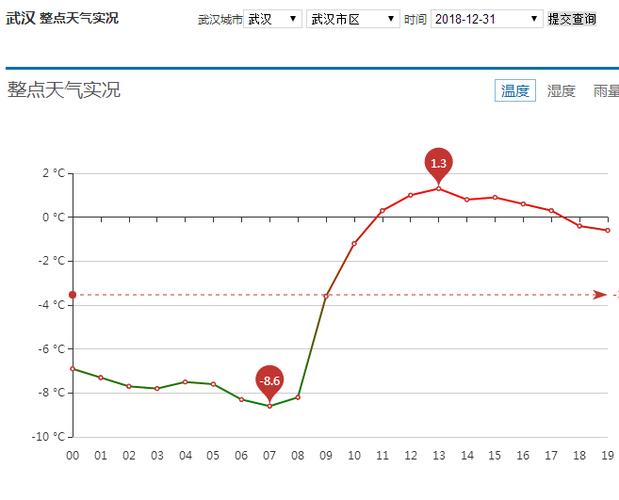619x500 pixels.
Task: Switch to the 雨量 rainfall tab
Action: 606,91
